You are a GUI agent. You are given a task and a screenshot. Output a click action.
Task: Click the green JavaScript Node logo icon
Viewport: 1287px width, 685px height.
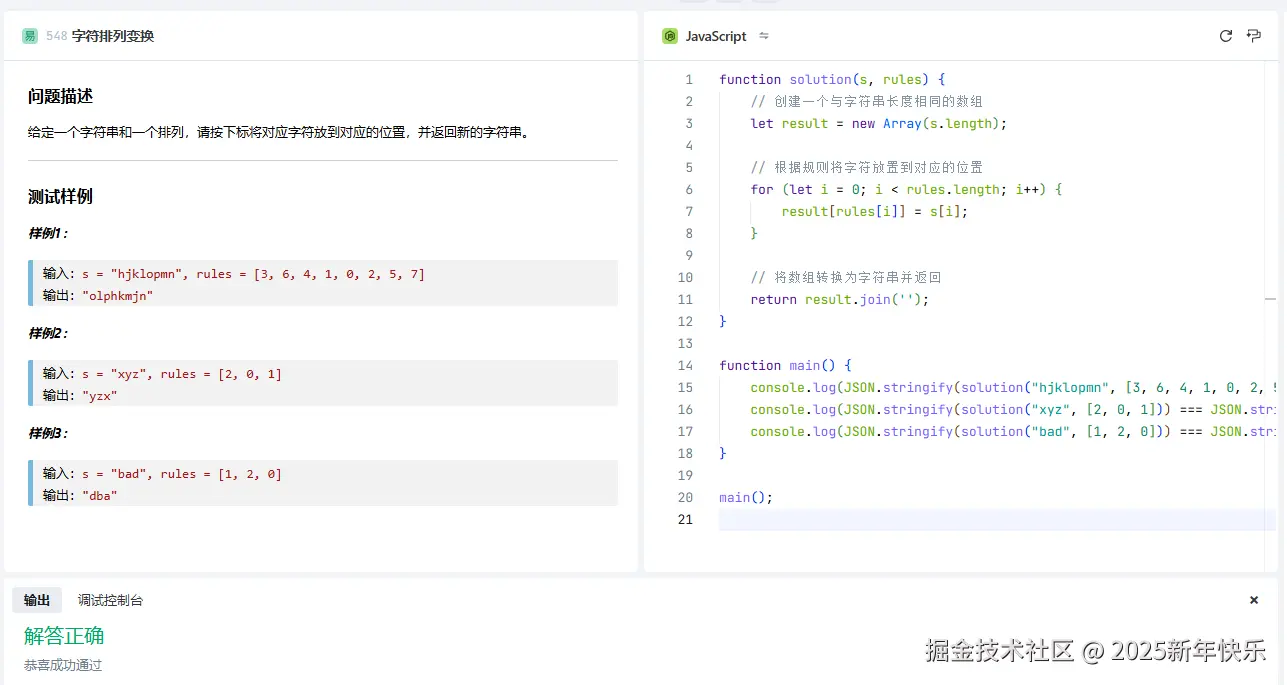coord(670,36)
